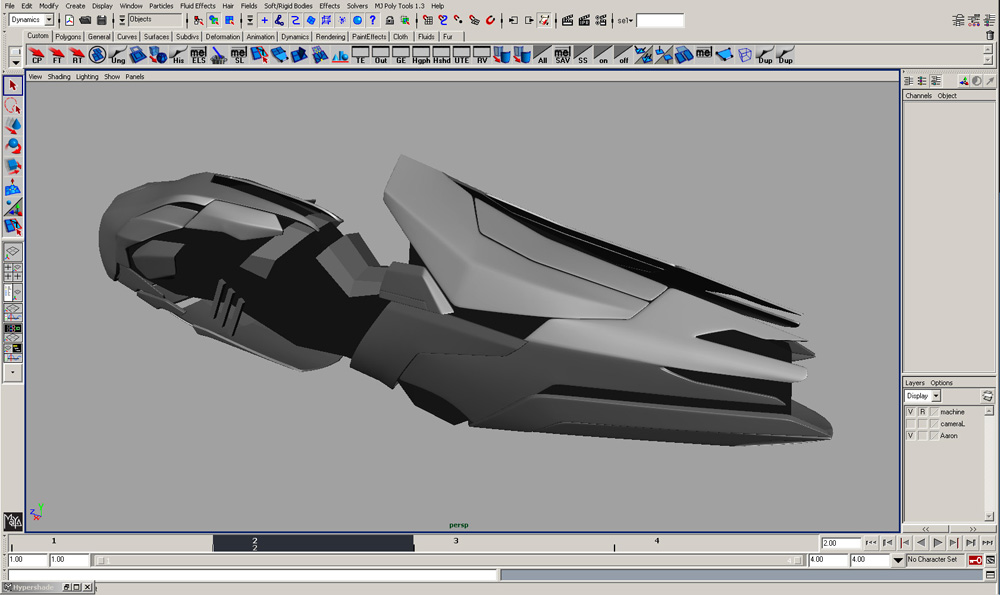Click the Options menu in layer editor

tap(941, 383)
